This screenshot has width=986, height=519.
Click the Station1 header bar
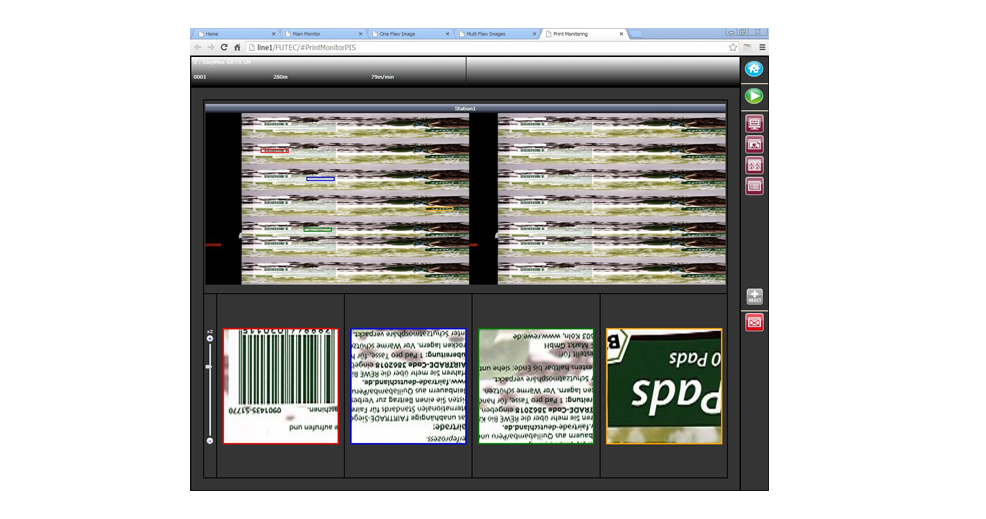pyautogui.click(x=465, y=108)
